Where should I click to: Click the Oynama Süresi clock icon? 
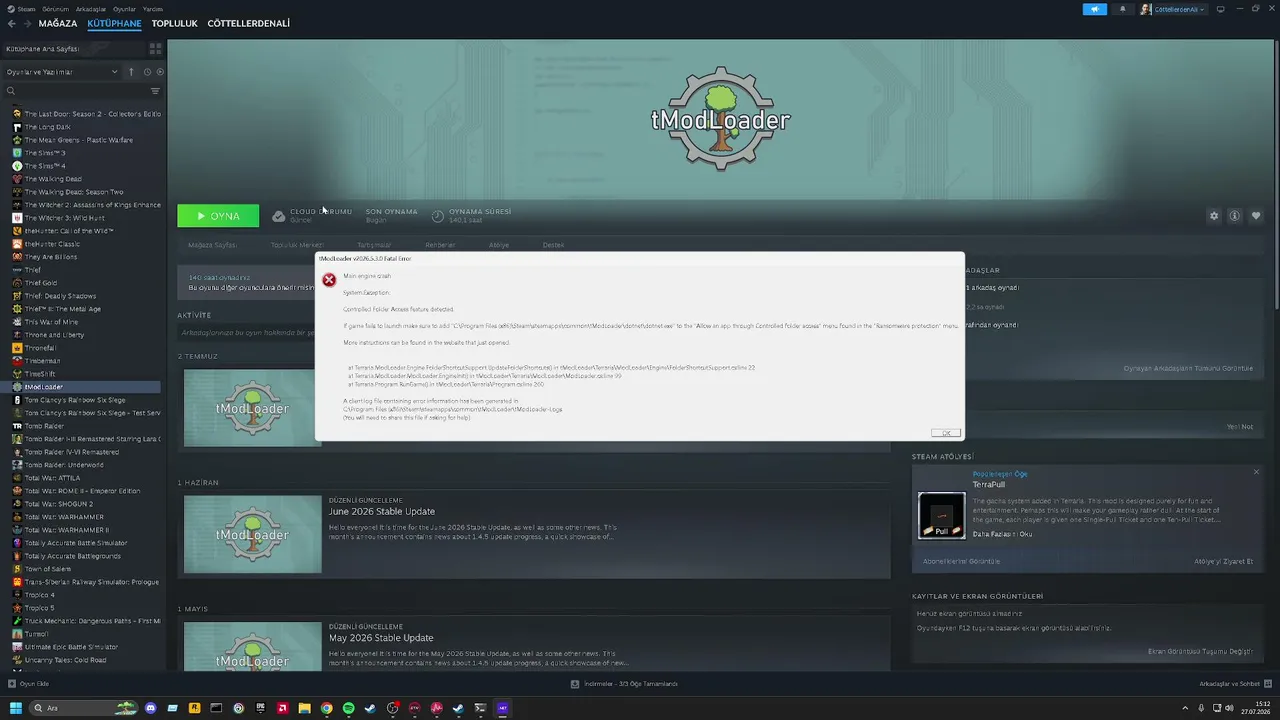438,216
